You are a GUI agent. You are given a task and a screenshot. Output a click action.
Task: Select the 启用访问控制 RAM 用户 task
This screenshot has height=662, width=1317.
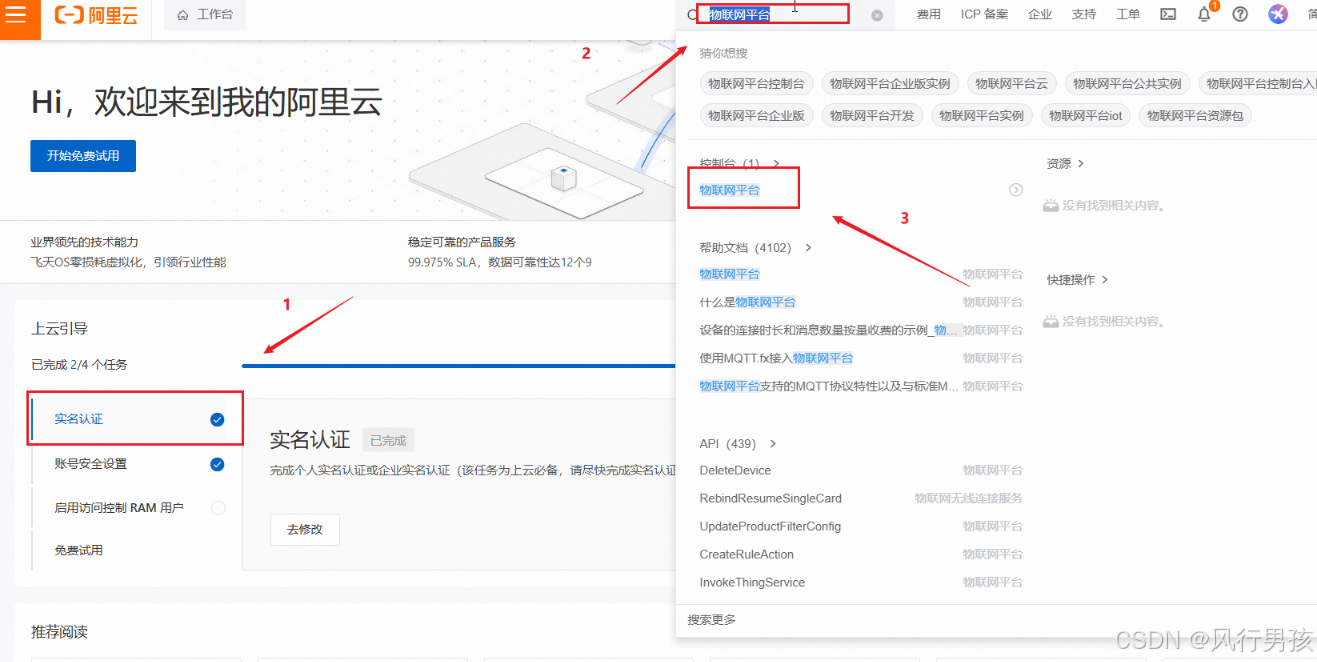[135, 508]
